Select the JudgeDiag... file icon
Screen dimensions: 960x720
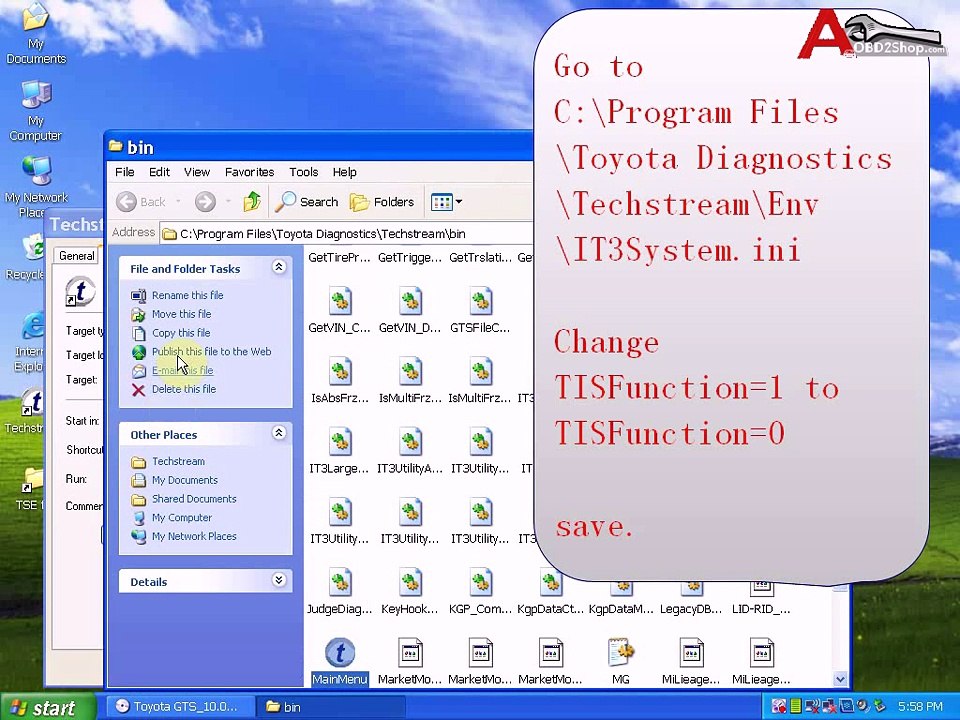(x=340, y=583)
